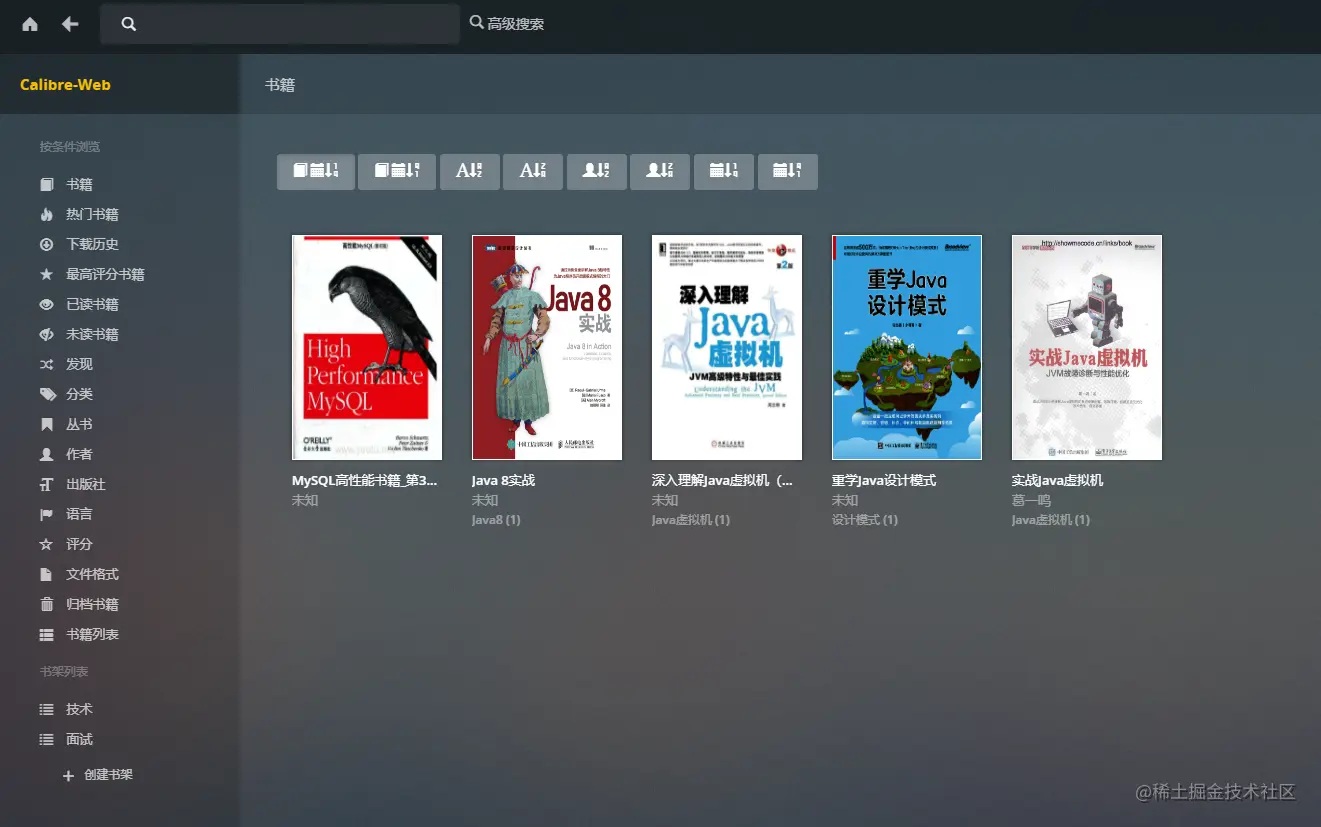
Task: Sort authors A to Z
Action: tap(596, 171)
